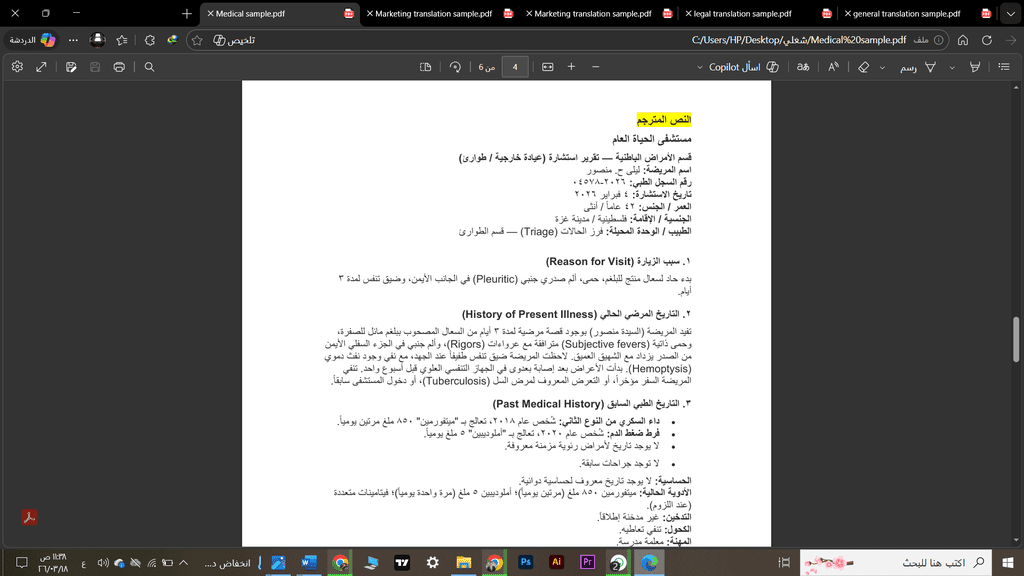The height and width of the screenshot is (576, 1024).
Task: Click the heading with Past Medical History
Action: 592,404
